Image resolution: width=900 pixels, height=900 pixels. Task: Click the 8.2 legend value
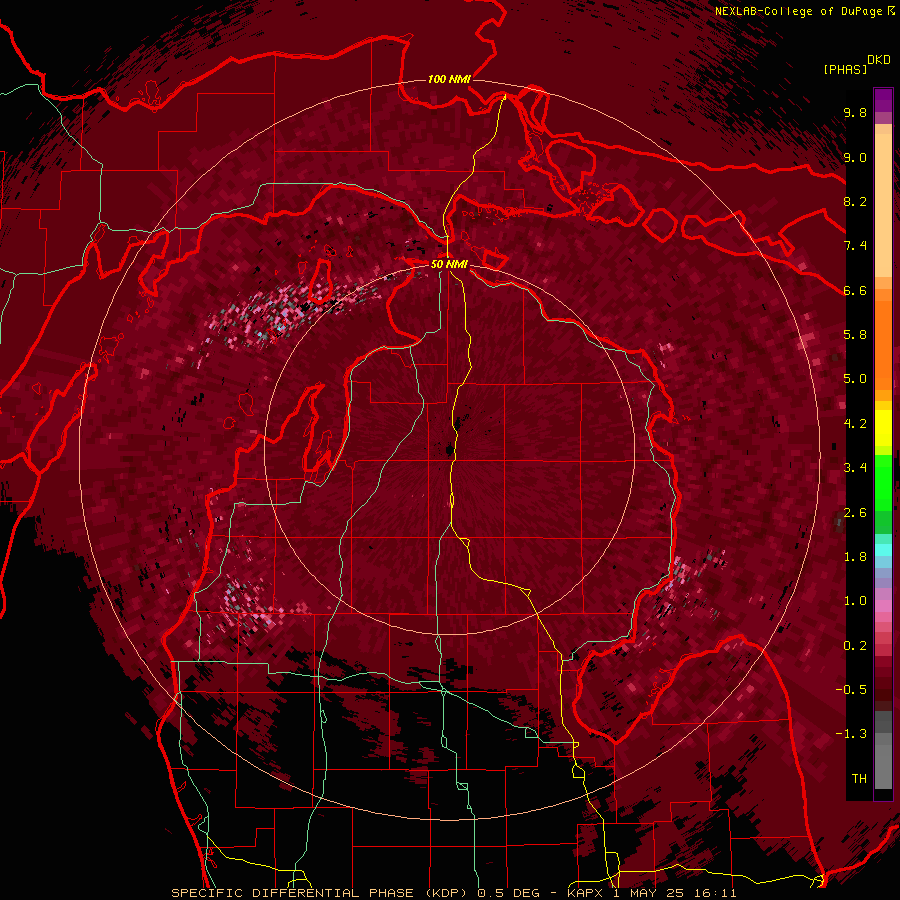(x=855, y=201)
